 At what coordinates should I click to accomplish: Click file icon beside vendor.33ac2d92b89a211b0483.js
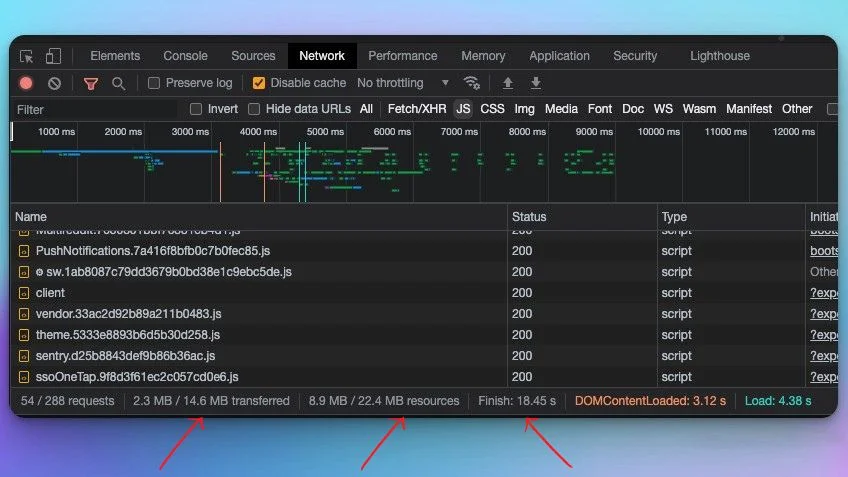(x=24, y=314)
